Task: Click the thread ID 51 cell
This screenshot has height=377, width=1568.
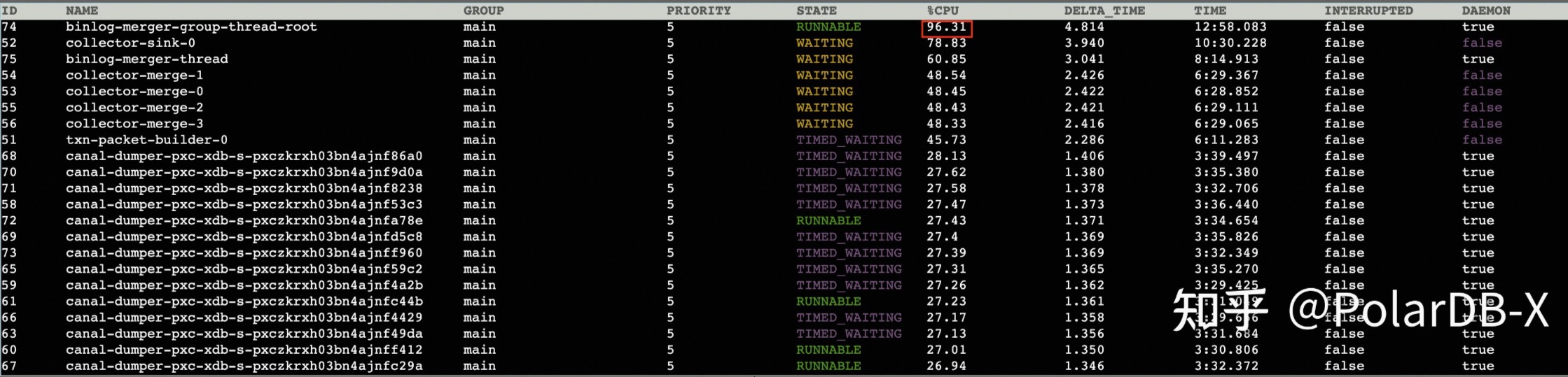Action: pyautogui.click(x=9, y=139)
